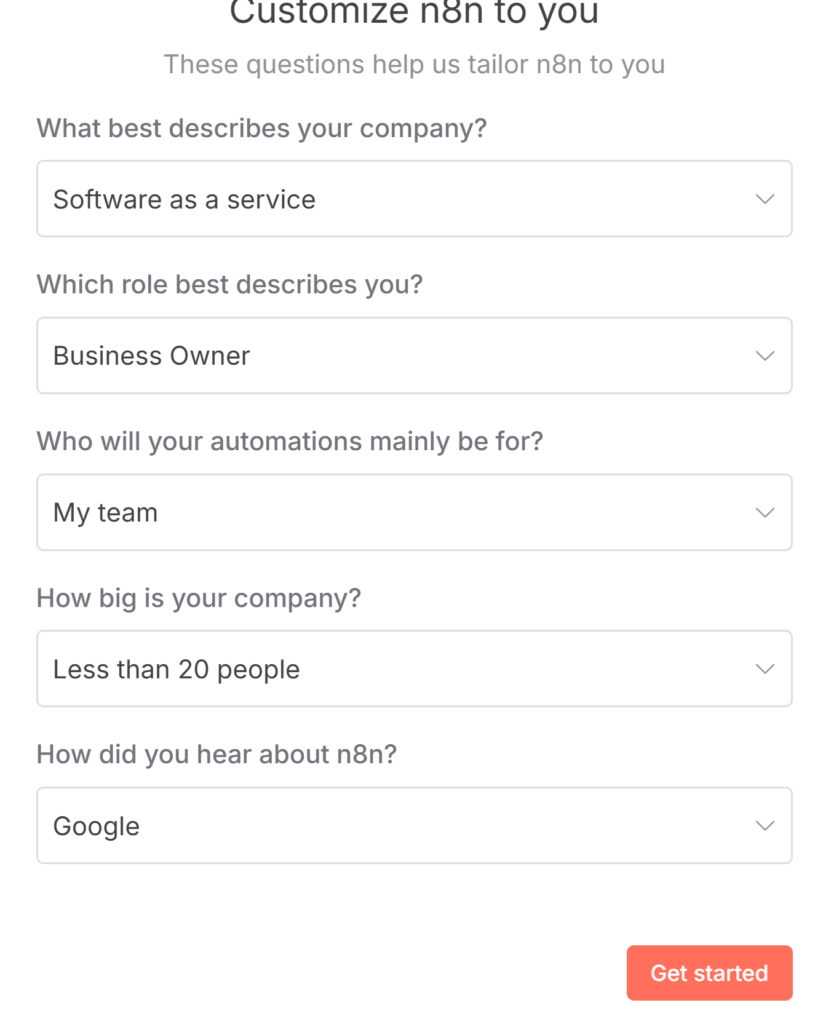Image resolution: width=823 pixels, height=1024 pixels.
Task: Click the chevron arrow beside Google
Action: pyautogui.click(x=765, y=826)
